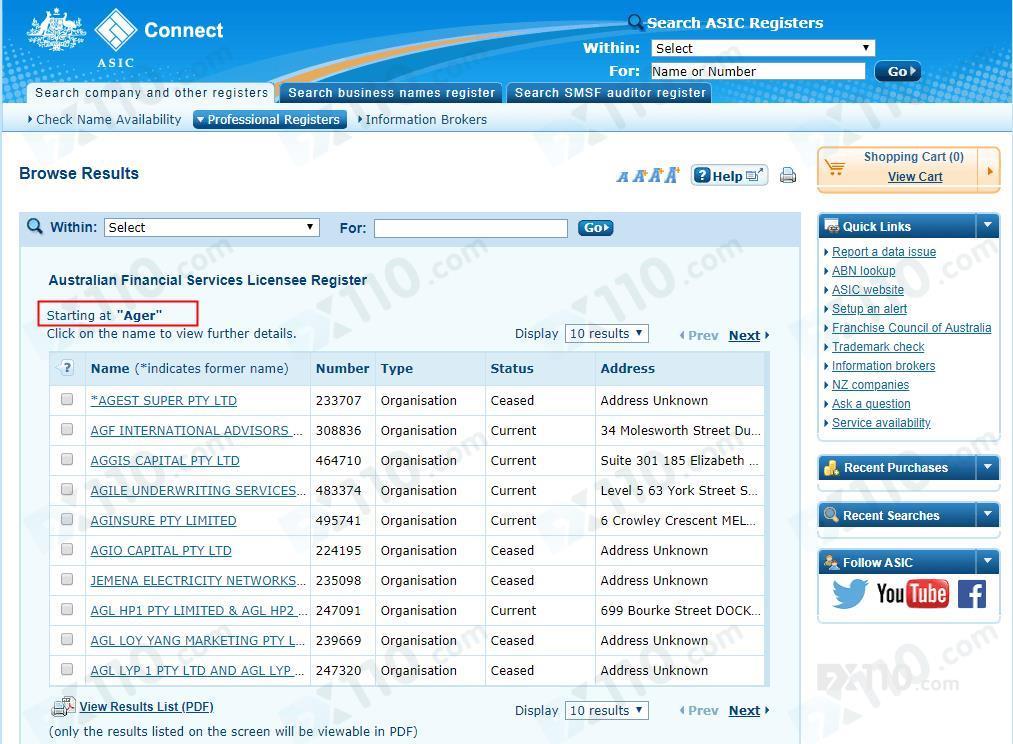Click the printer icon
The width and height of the screenshot is (1013, 744).
click(788, 176)
